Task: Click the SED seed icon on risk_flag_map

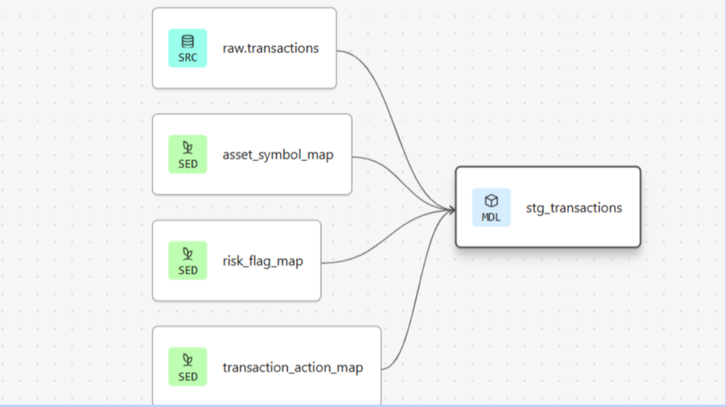Action: coord(187,260)
